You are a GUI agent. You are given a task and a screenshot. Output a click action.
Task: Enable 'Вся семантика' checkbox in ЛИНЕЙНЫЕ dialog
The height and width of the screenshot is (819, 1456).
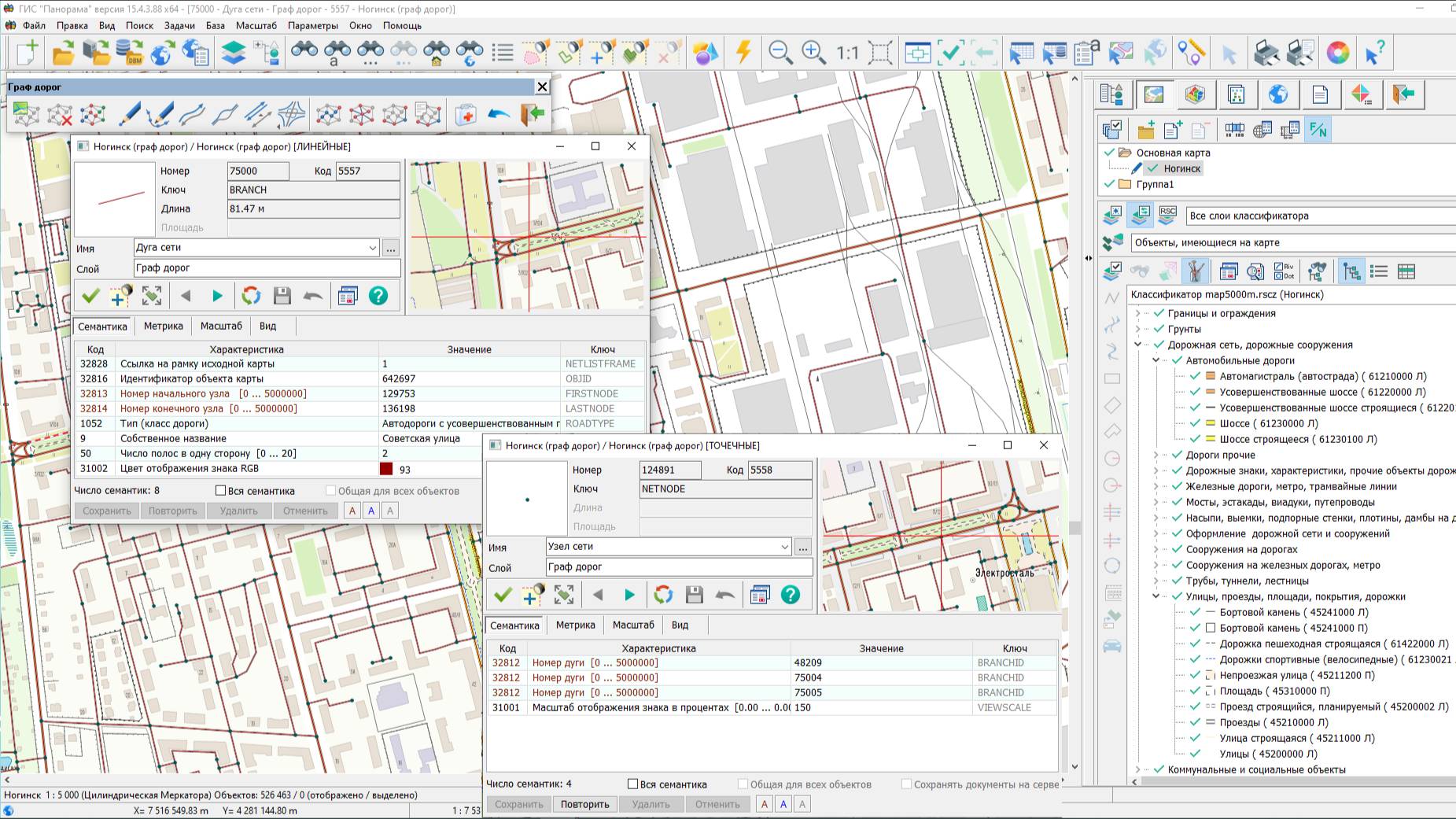tap(221, 491)
